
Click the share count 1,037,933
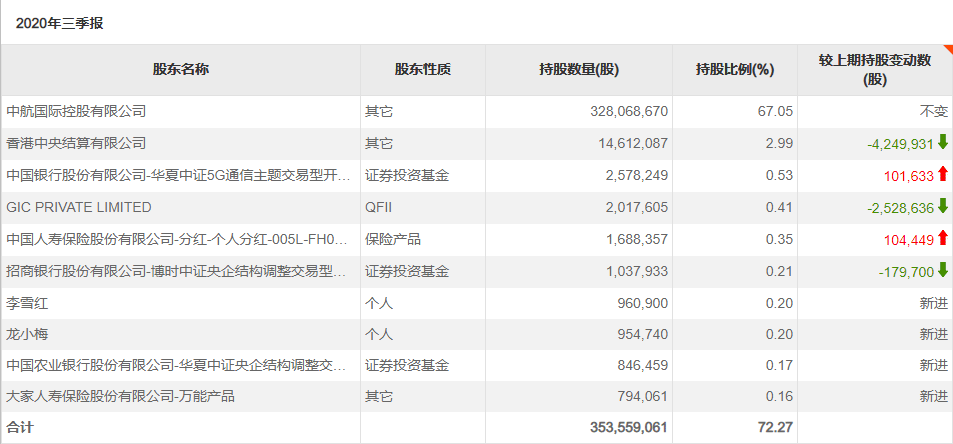636,272
